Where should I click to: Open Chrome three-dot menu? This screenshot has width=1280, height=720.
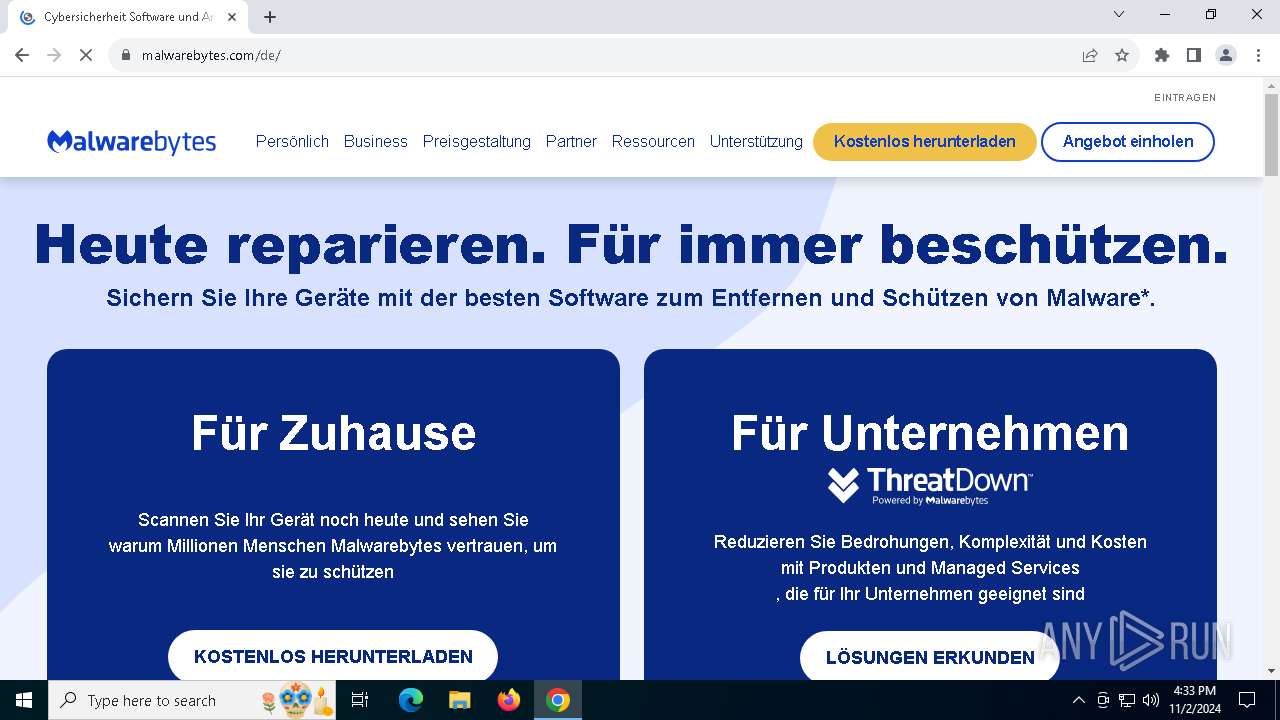(x=1257, y=55)
